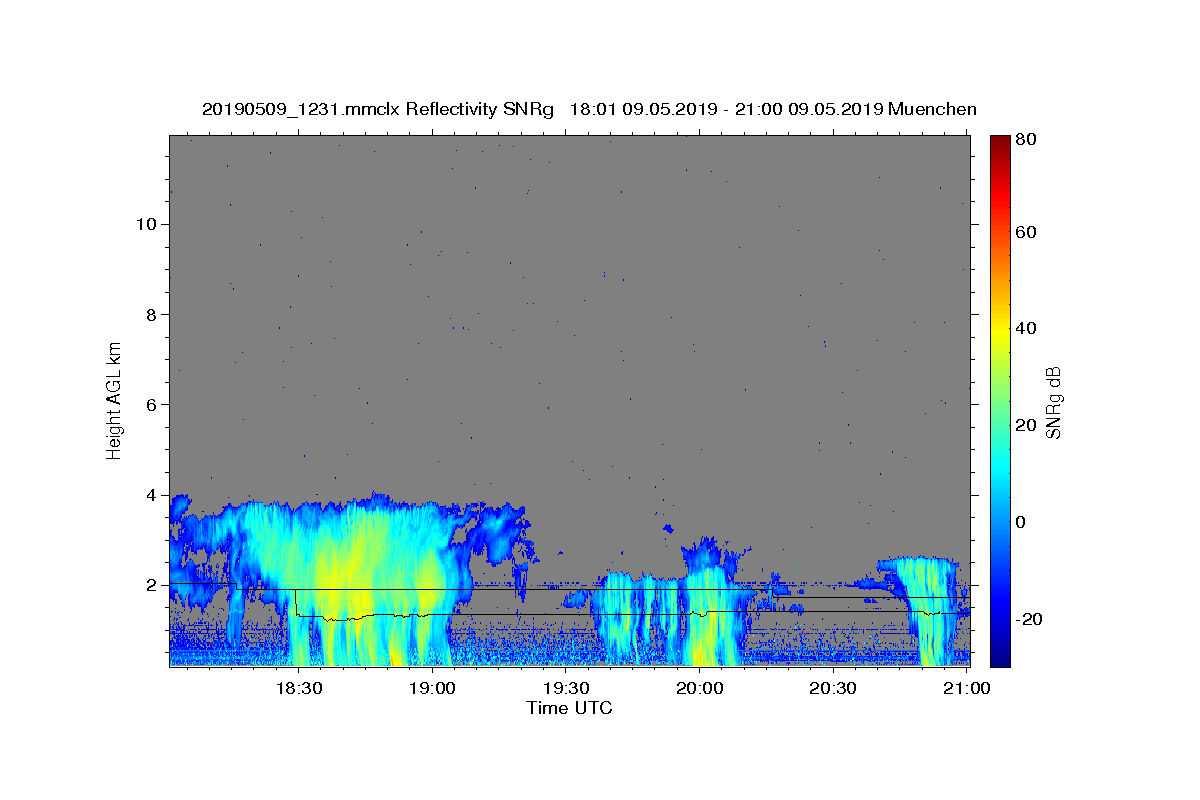Click the colorbar value 20
Screen dimensions: 1200x800
(x=1026, y=425)
